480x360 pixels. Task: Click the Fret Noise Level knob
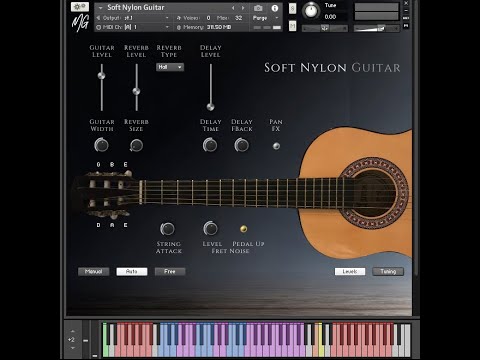tap(210, 228)
